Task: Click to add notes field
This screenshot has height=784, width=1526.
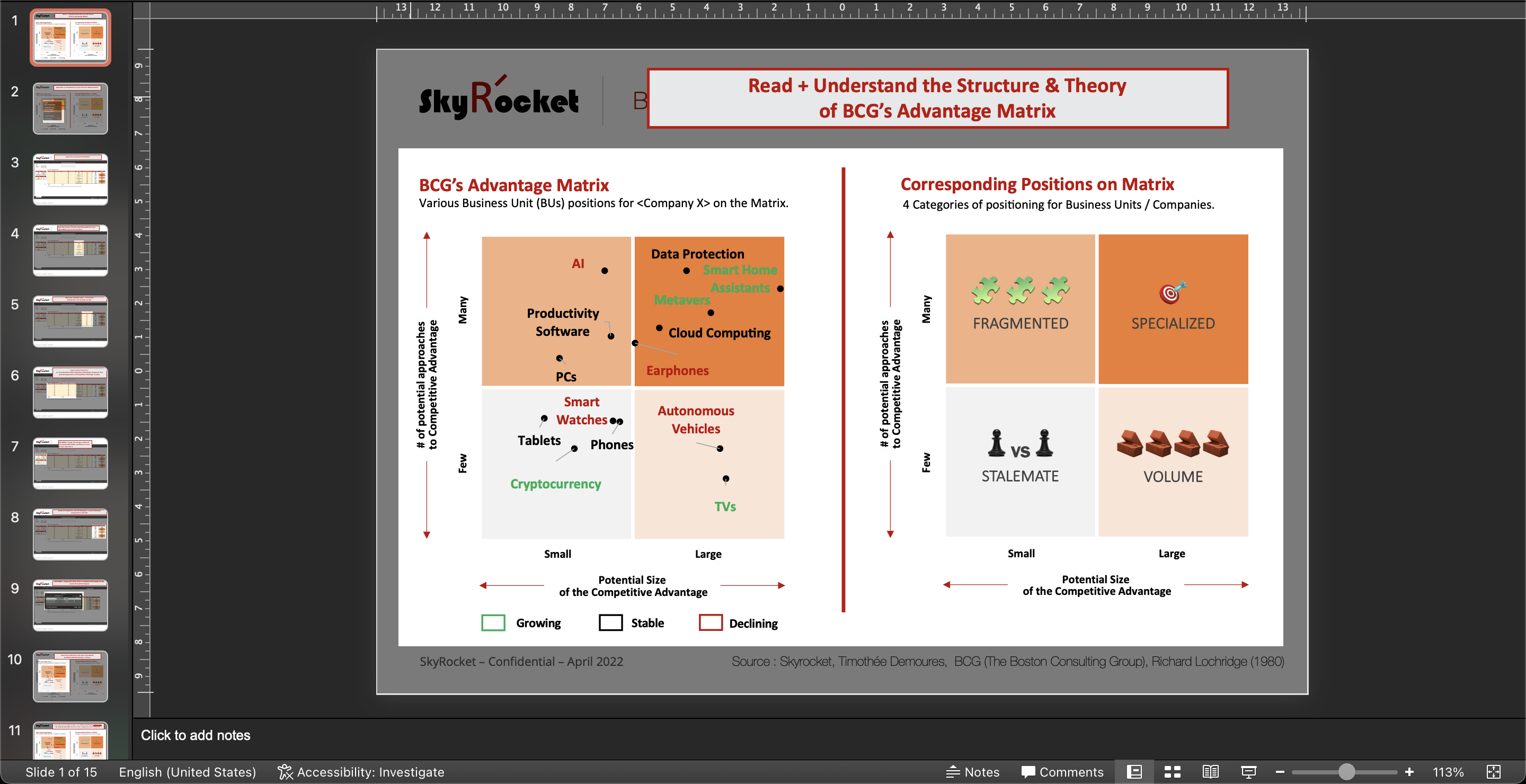Action: coord(196,735)
